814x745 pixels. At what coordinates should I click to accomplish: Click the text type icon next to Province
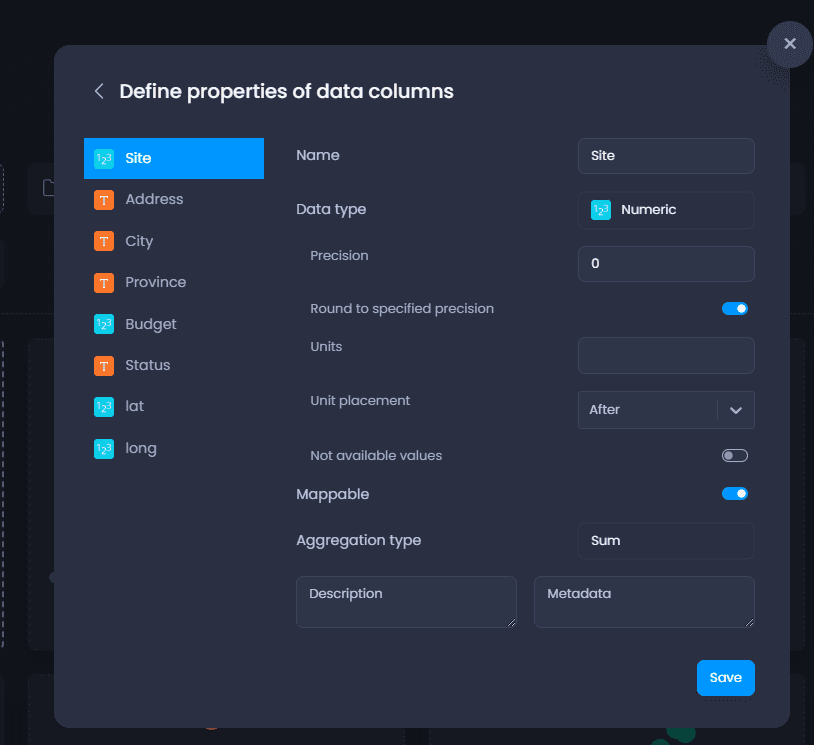[104, 283]
